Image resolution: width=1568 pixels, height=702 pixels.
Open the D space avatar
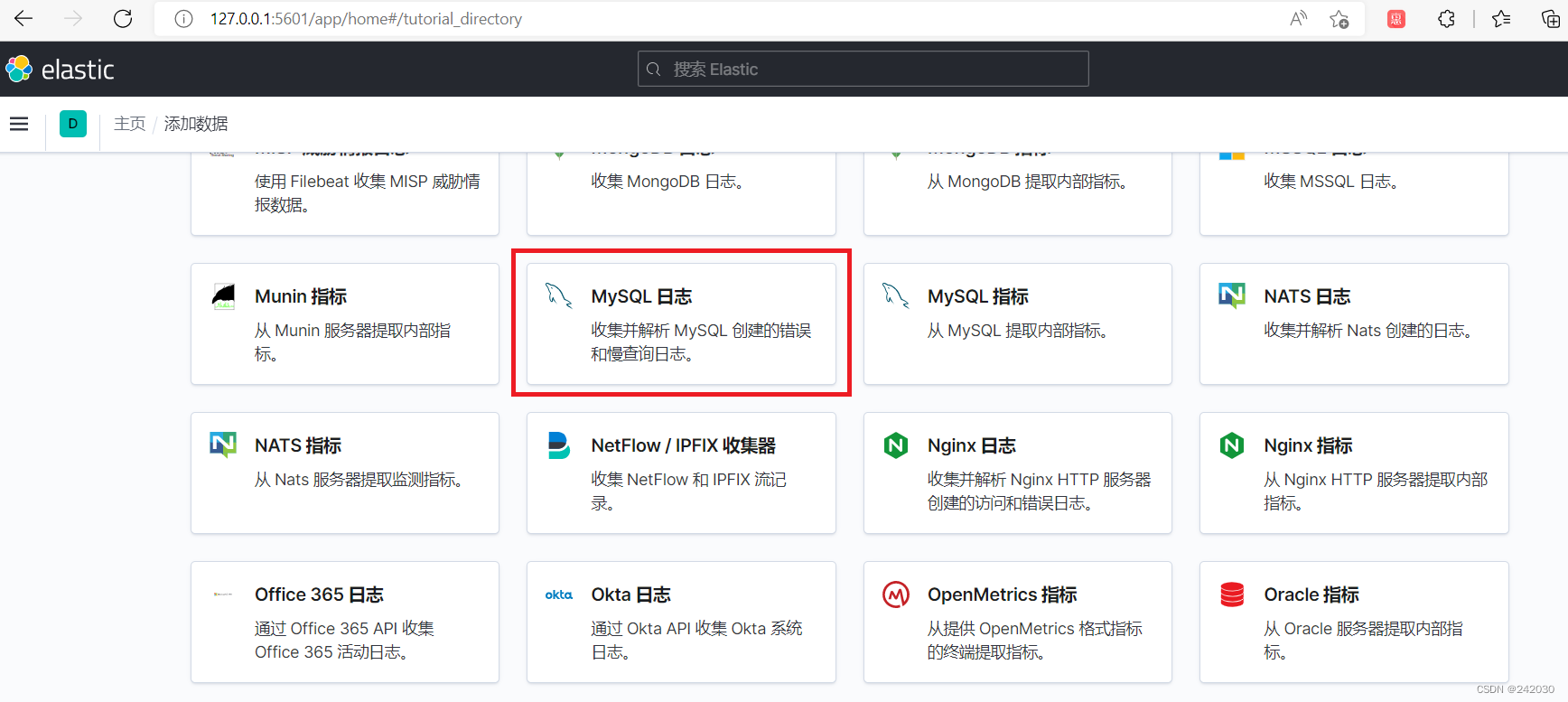click(x=73, y=124)
